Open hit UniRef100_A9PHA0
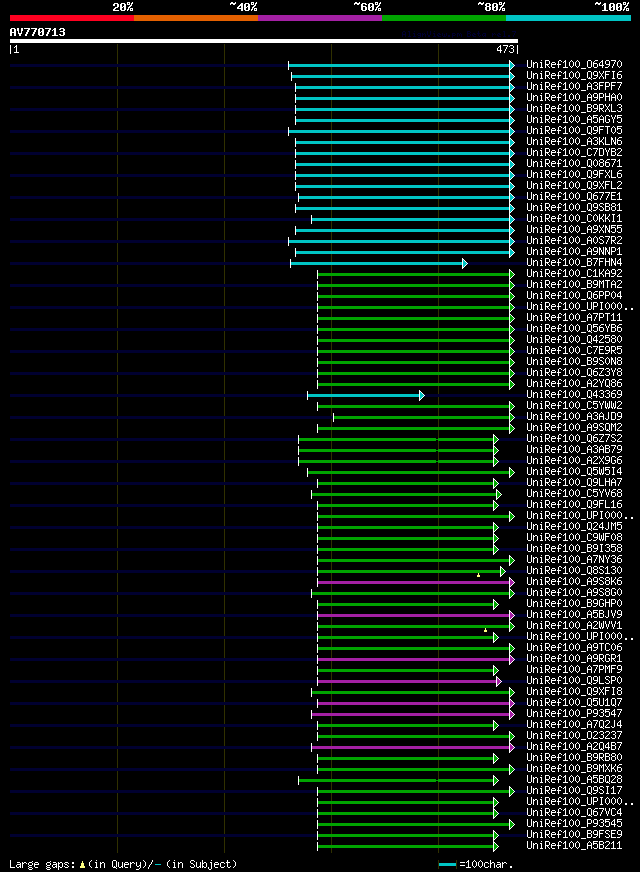This screenshot has width=640, height=872. coord(574,97)
